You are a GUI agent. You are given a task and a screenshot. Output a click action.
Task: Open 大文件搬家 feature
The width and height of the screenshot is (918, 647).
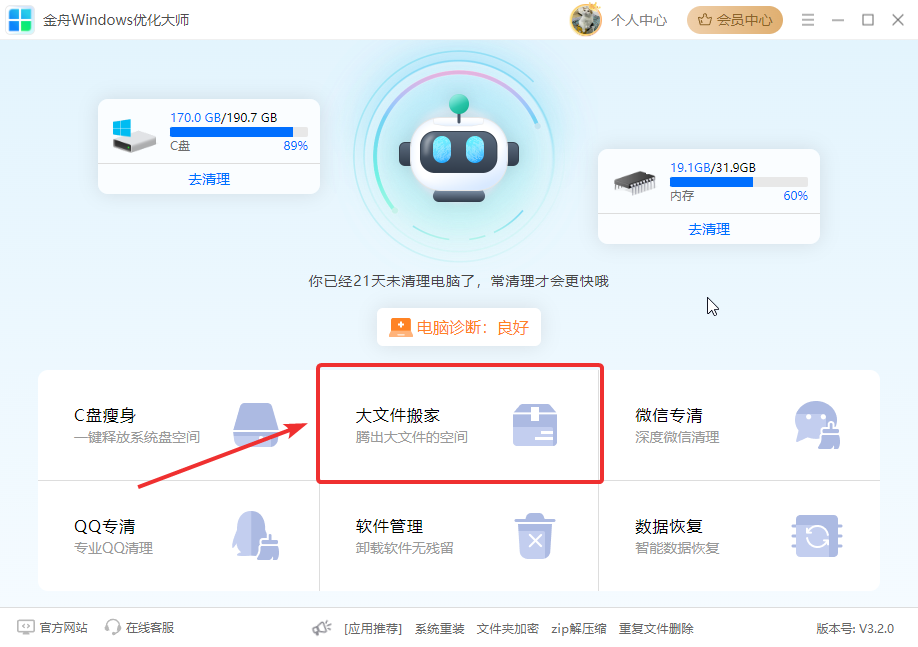pos(460,424)
